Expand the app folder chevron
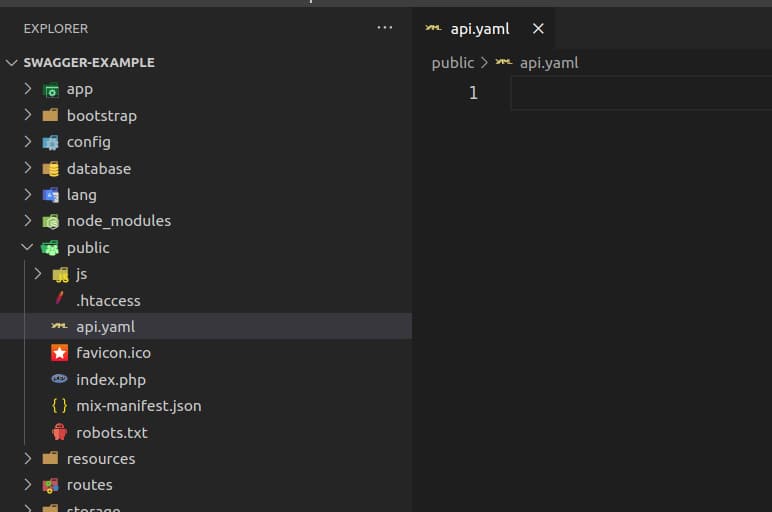This screenshot has width=772, height=512. tap(28, 89)
